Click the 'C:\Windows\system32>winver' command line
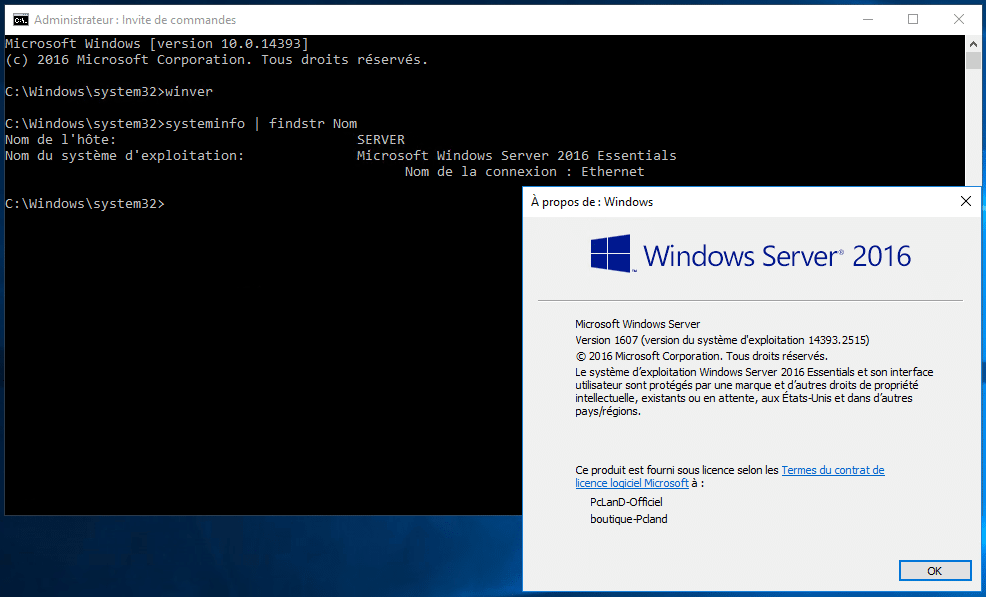This screenshot has width=986, height=597. click(109, 91)
